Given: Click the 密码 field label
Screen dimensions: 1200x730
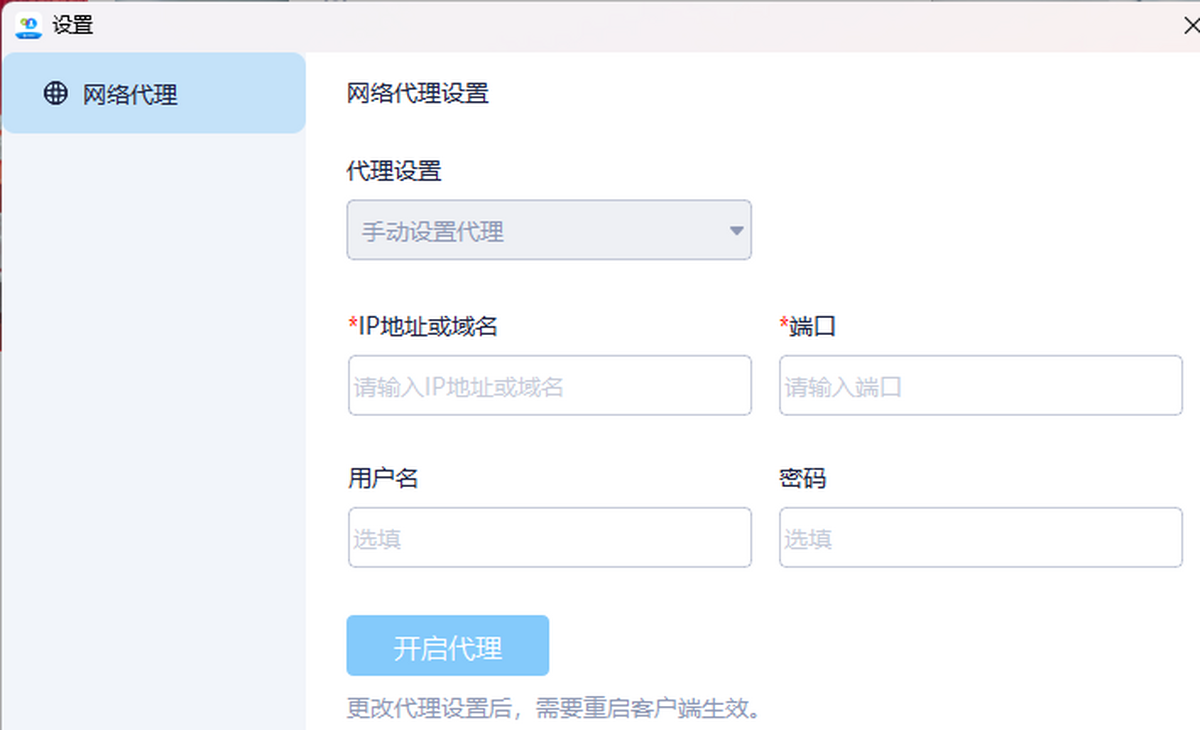Looking at the screenshot, I should point(802,478).
